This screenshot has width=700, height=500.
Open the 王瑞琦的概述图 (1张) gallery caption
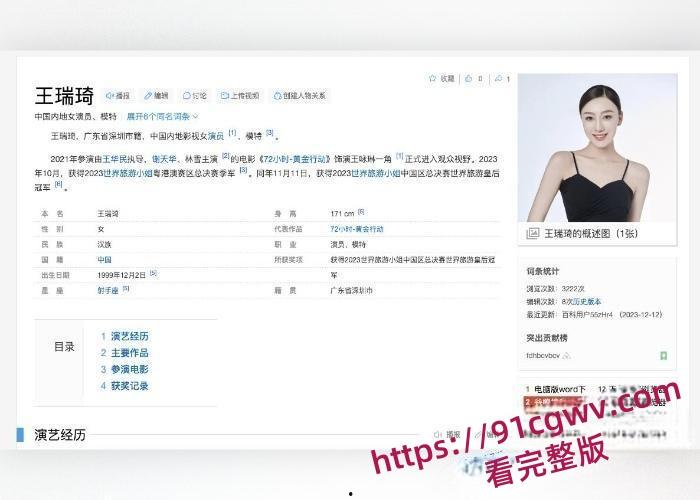click(x=591, y=233)
